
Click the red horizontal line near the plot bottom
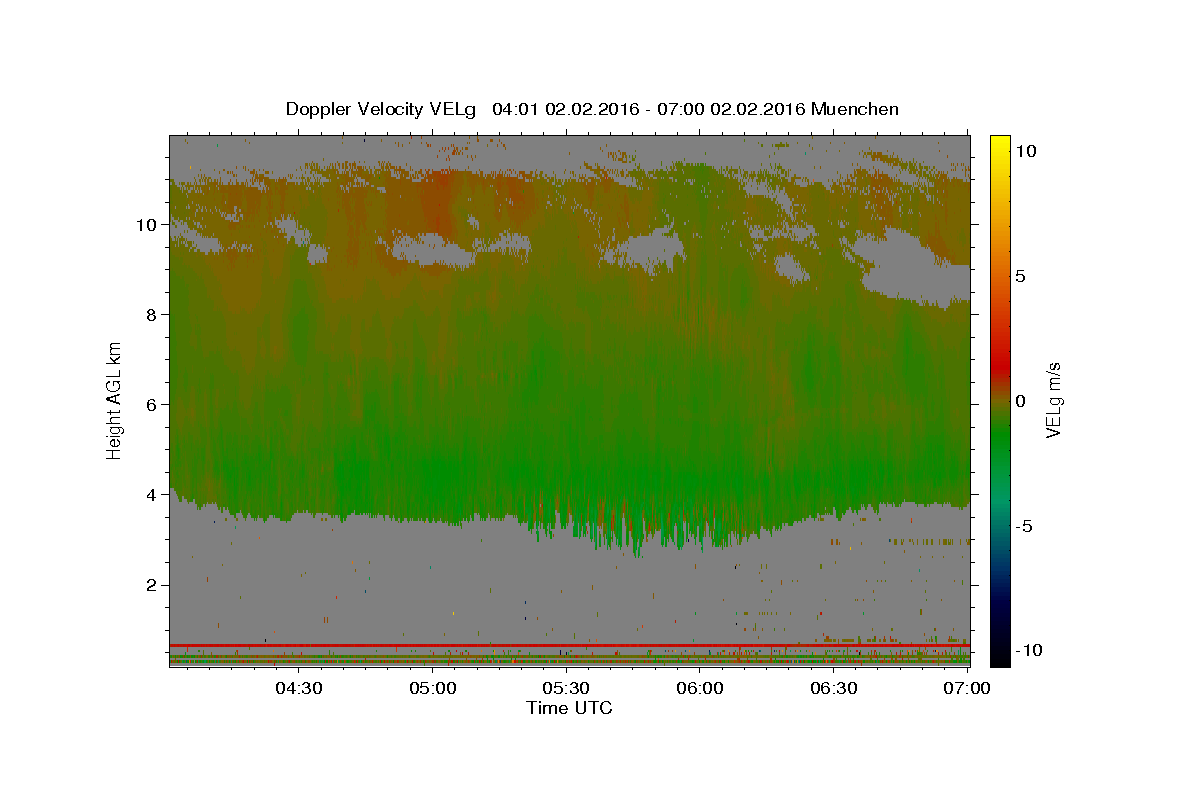(569, 645)
